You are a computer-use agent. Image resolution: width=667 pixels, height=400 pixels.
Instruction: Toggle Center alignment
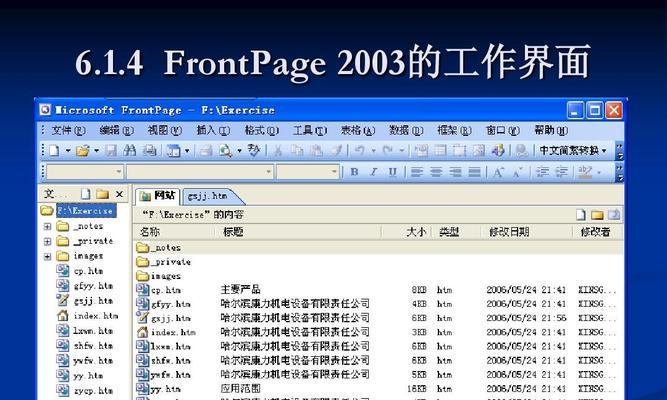tap(436, 172)
